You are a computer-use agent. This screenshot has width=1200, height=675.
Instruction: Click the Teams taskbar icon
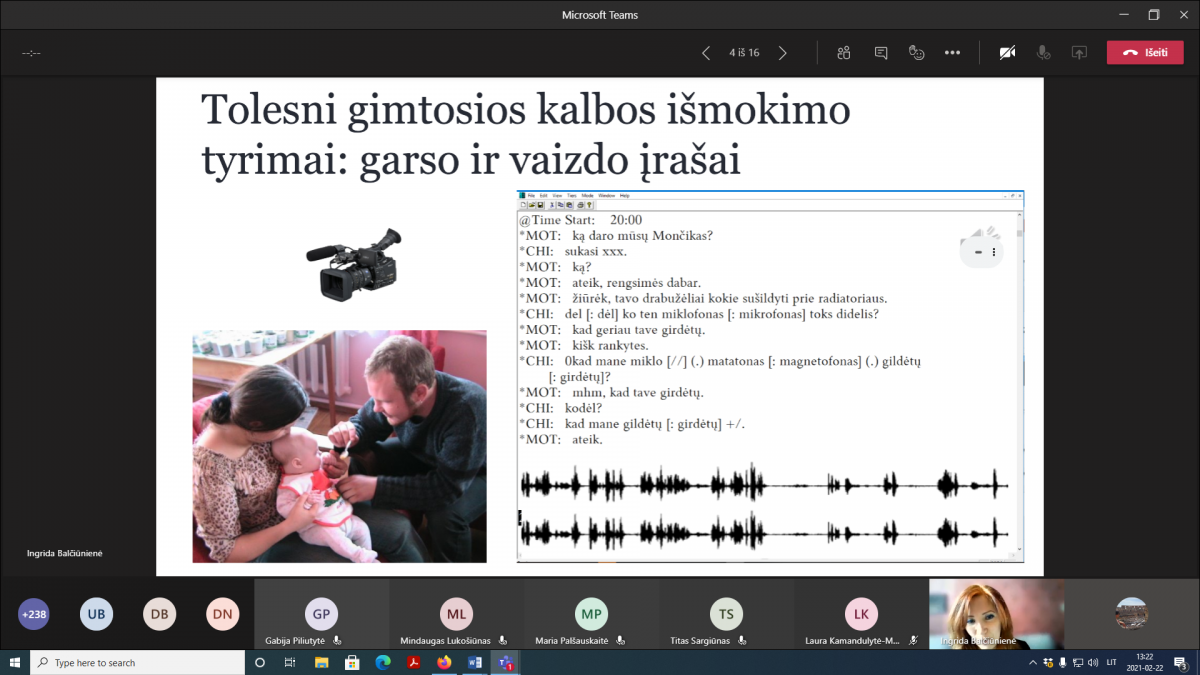[506, 662]
